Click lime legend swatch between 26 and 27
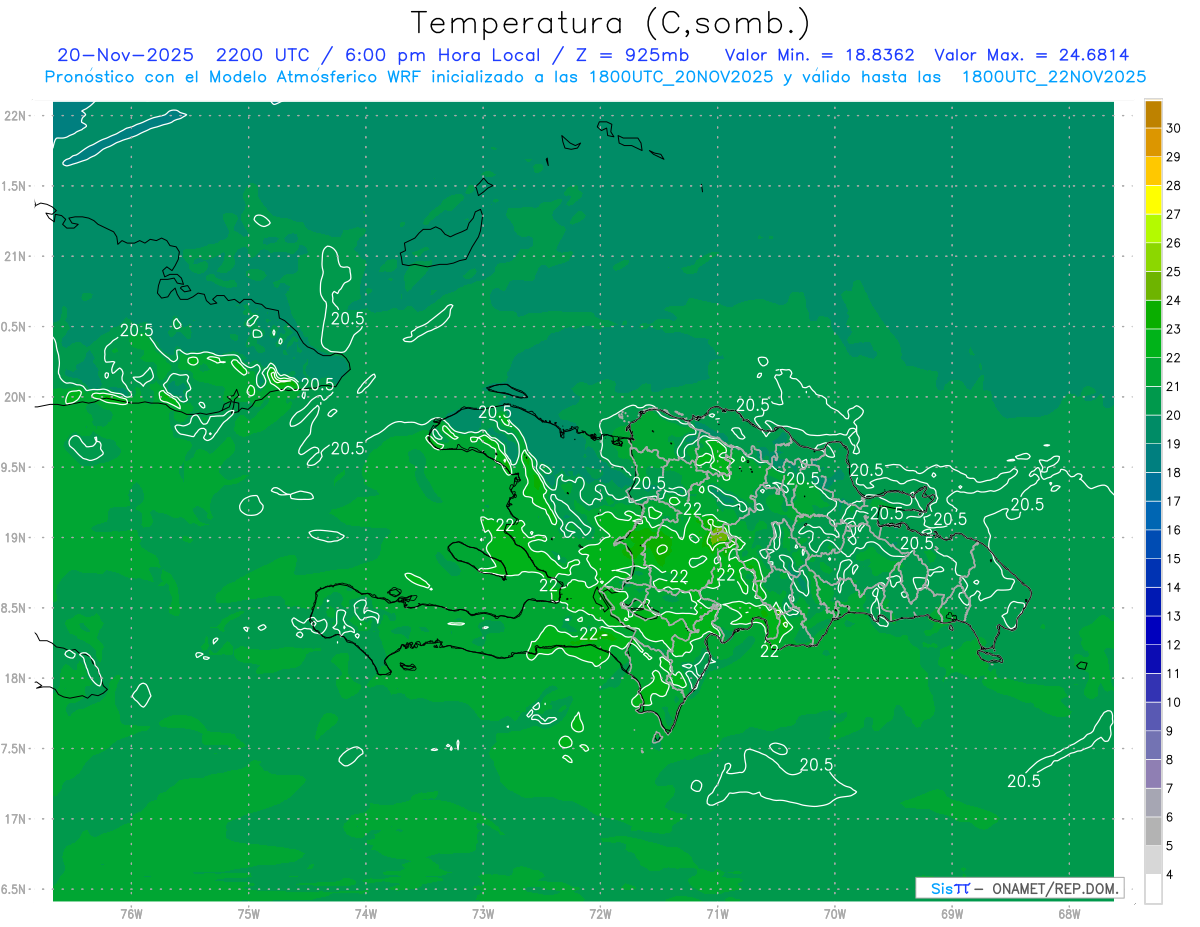The height and width of the screenshot is (927, 1200). pos(1153,229)
